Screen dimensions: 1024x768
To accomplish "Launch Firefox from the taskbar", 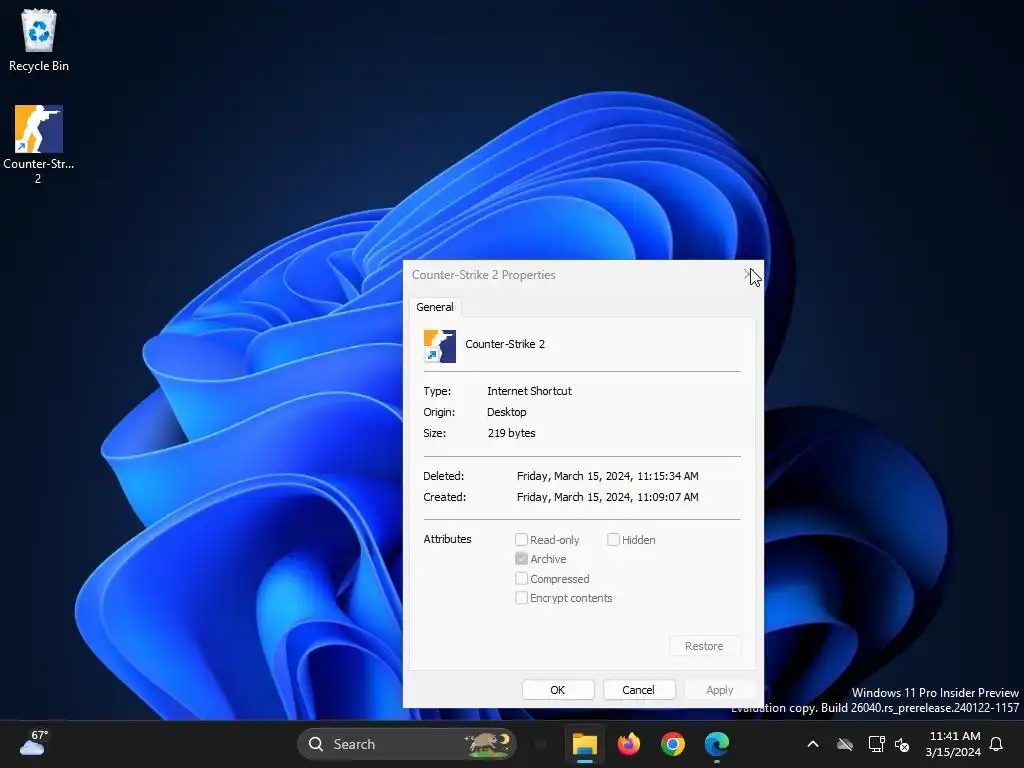I will click(x=628, y=744).
